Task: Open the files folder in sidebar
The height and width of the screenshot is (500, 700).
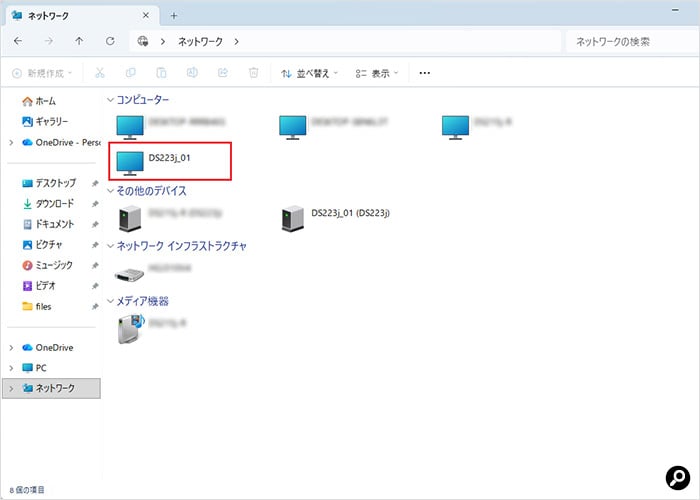Action: click(37, 306)
